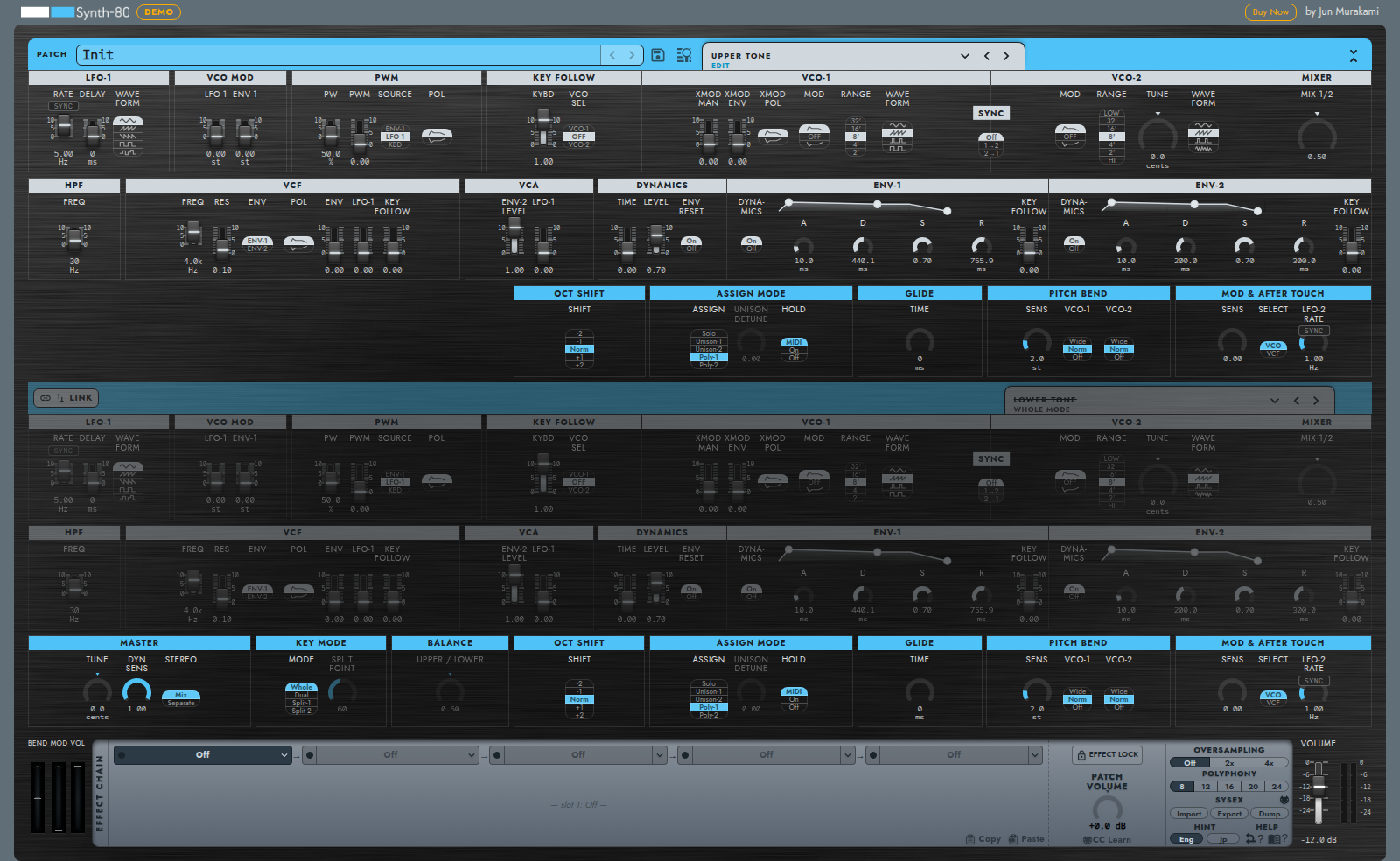1400x861 pixels.
Task: Open the Help manual book icon
Action: (x=1278, y=839)
